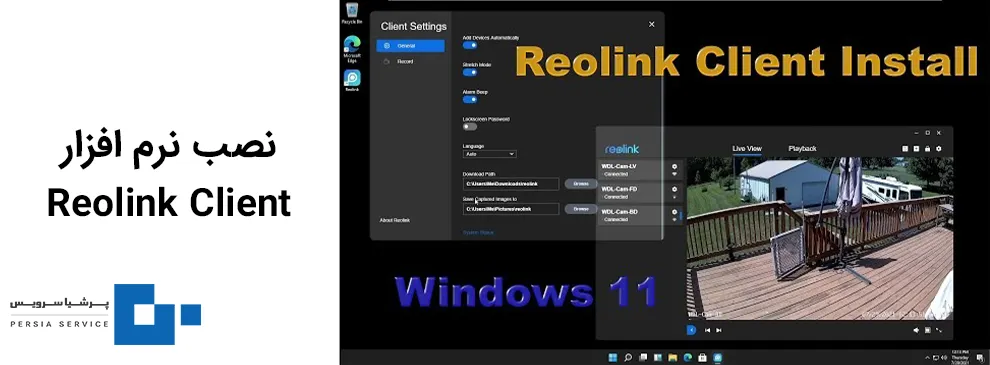The image size is (990, 365).
Task: Open Widgets on the taskbar
Action: pyautogui.click(x=658, y=358)
